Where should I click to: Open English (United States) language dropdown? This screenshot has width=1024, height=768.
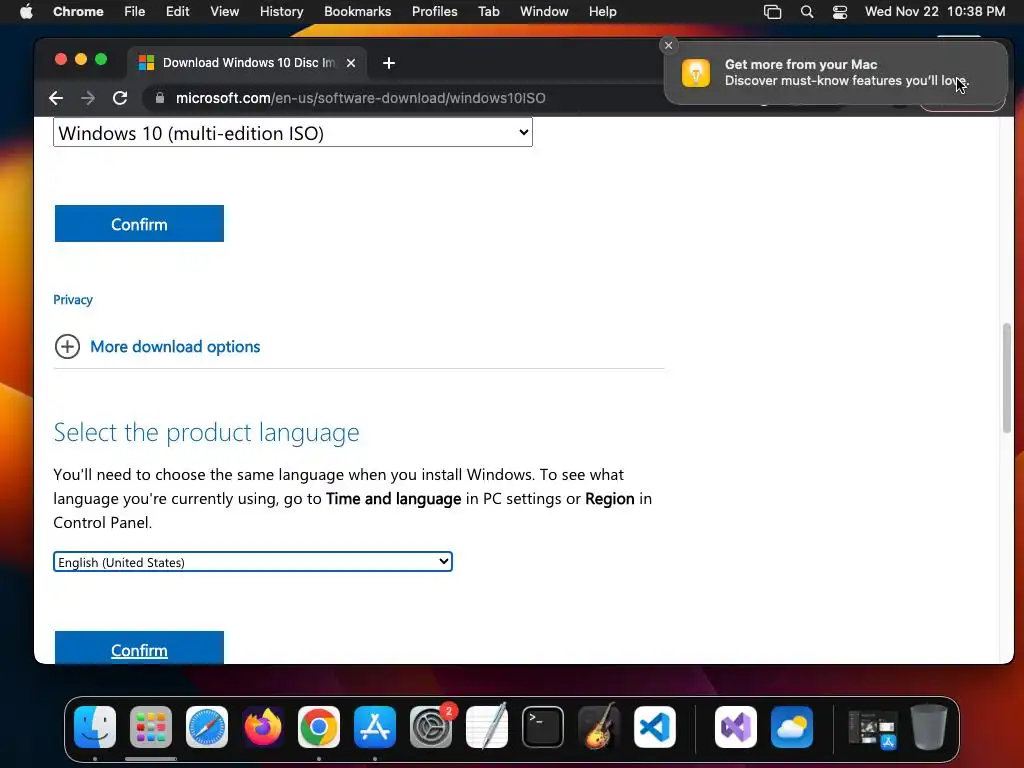[253, 562]
